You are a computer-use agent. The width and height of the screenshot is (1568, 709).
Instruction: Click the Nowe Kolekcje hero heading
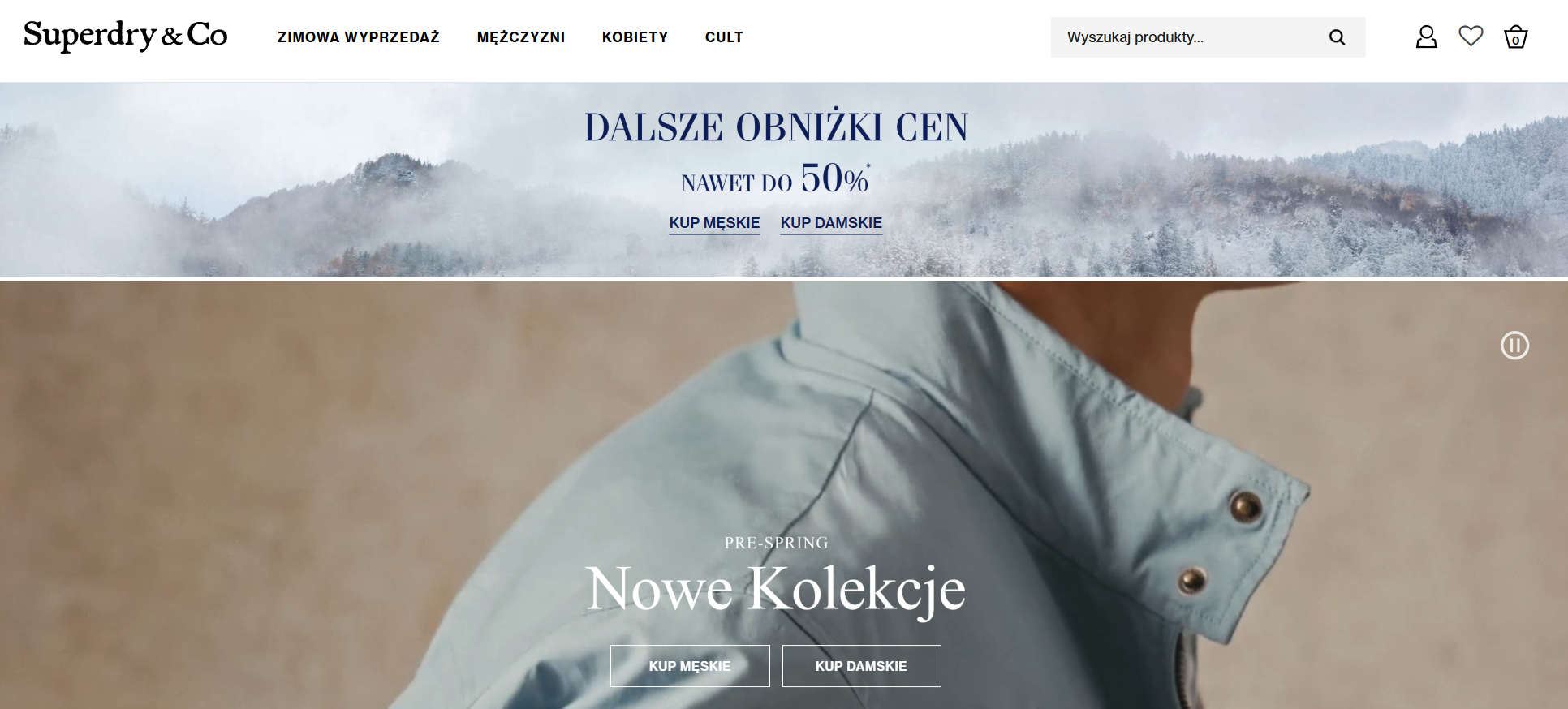click(776, 590)
